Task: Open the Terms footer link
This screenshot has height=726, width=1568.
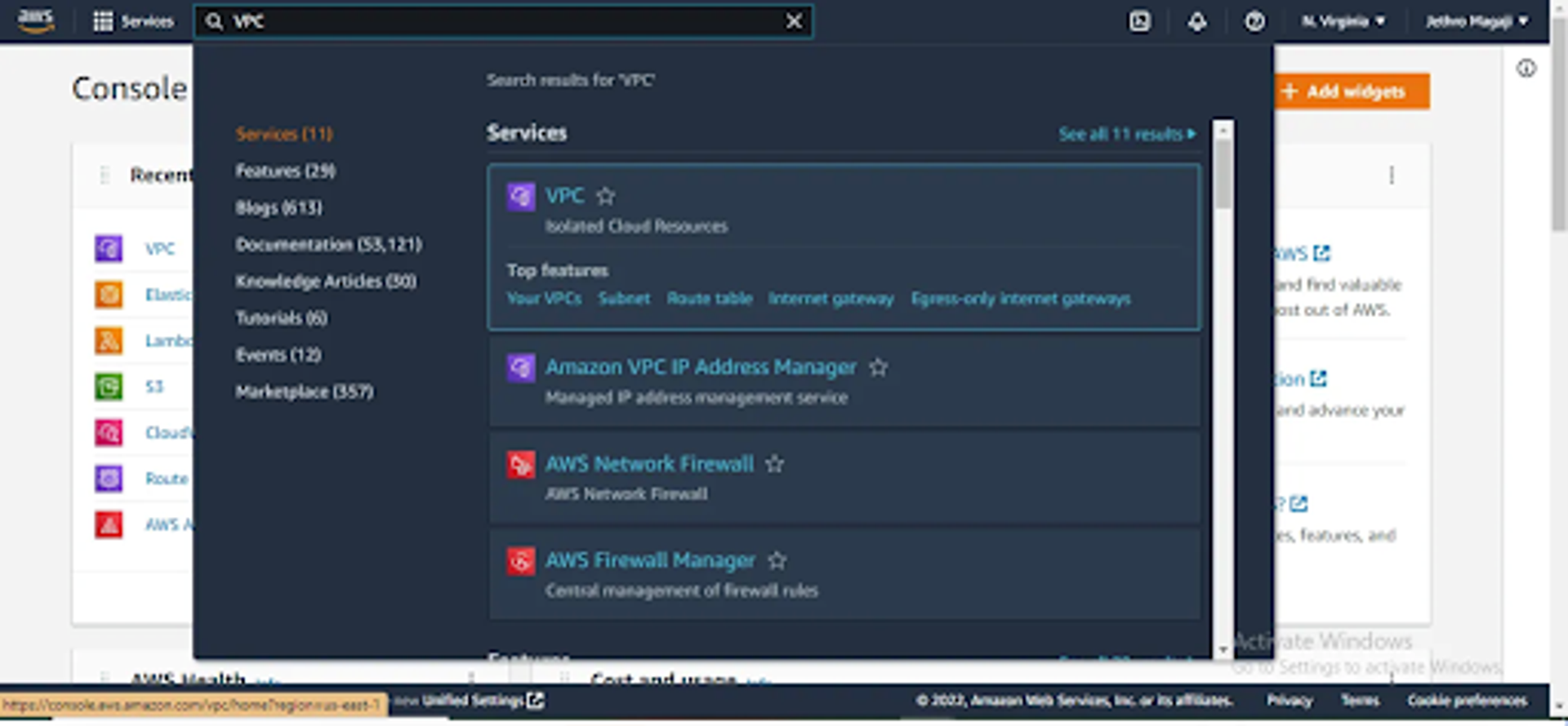Action: coord(1360,700)
